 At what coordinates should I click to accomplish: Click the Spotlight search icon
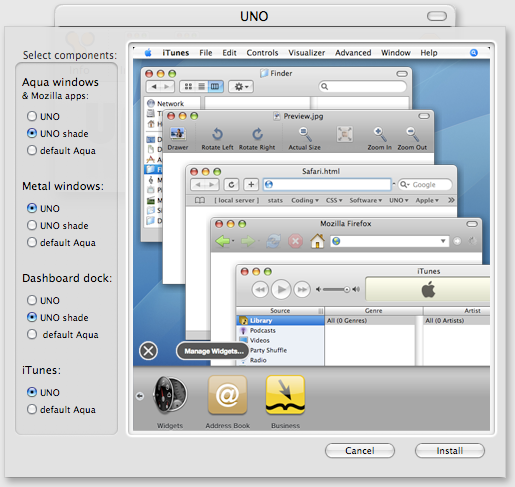point(474,53)
